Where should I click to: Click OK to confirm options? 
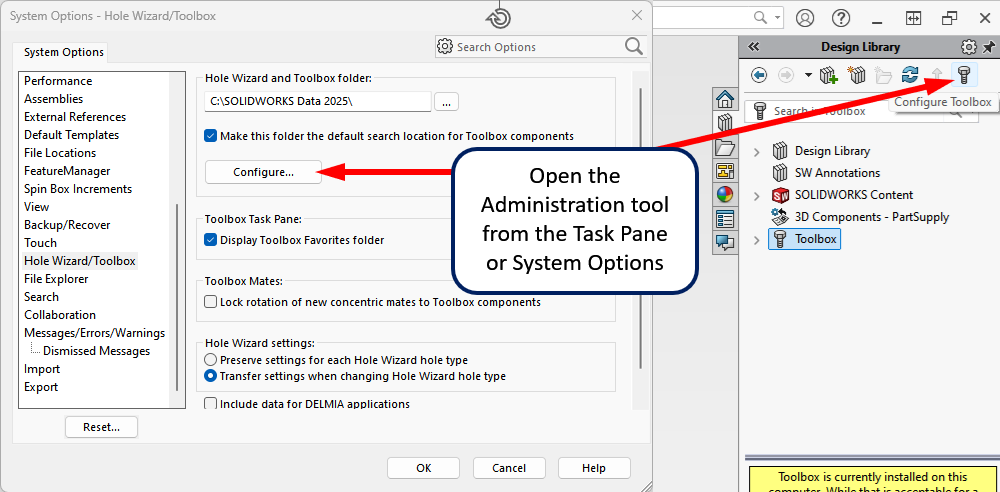tap(423, 468)
